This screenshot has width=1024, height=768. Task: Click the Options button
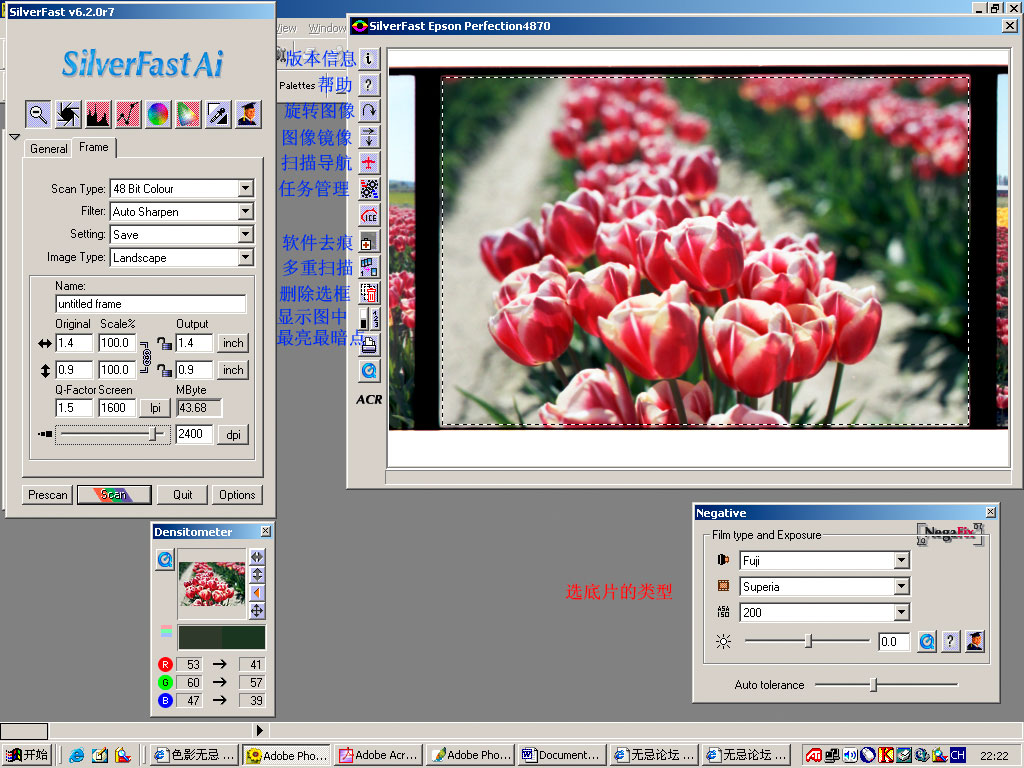(x=237, y=495)
